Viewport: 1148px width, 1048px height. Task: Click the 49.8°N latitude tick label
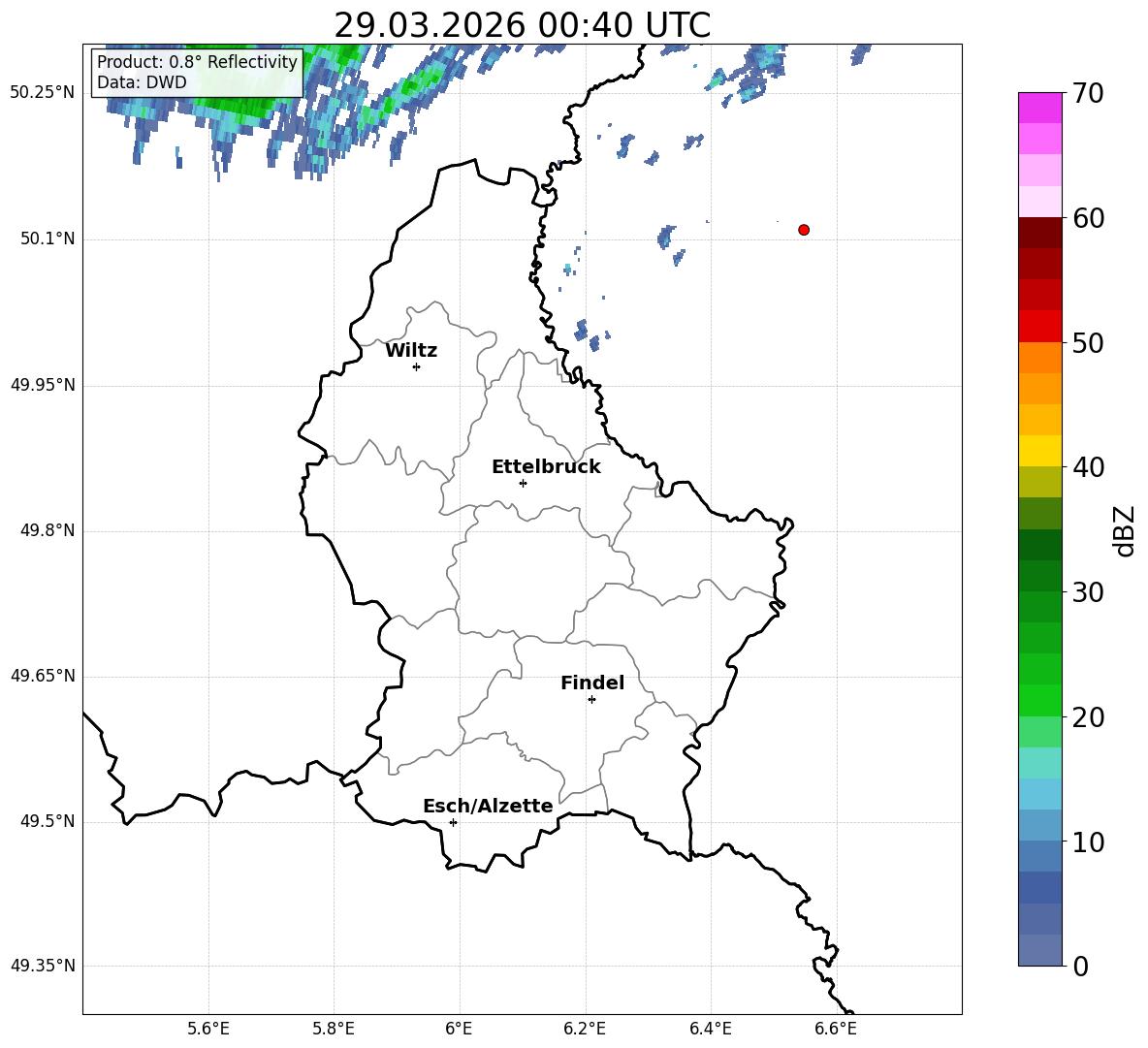coord(48,530)
